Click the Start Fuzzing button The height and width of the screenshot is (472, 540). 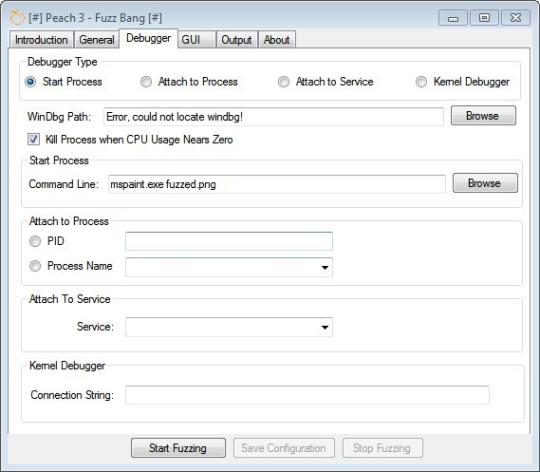pyautogui.click(x=178, y=448)
